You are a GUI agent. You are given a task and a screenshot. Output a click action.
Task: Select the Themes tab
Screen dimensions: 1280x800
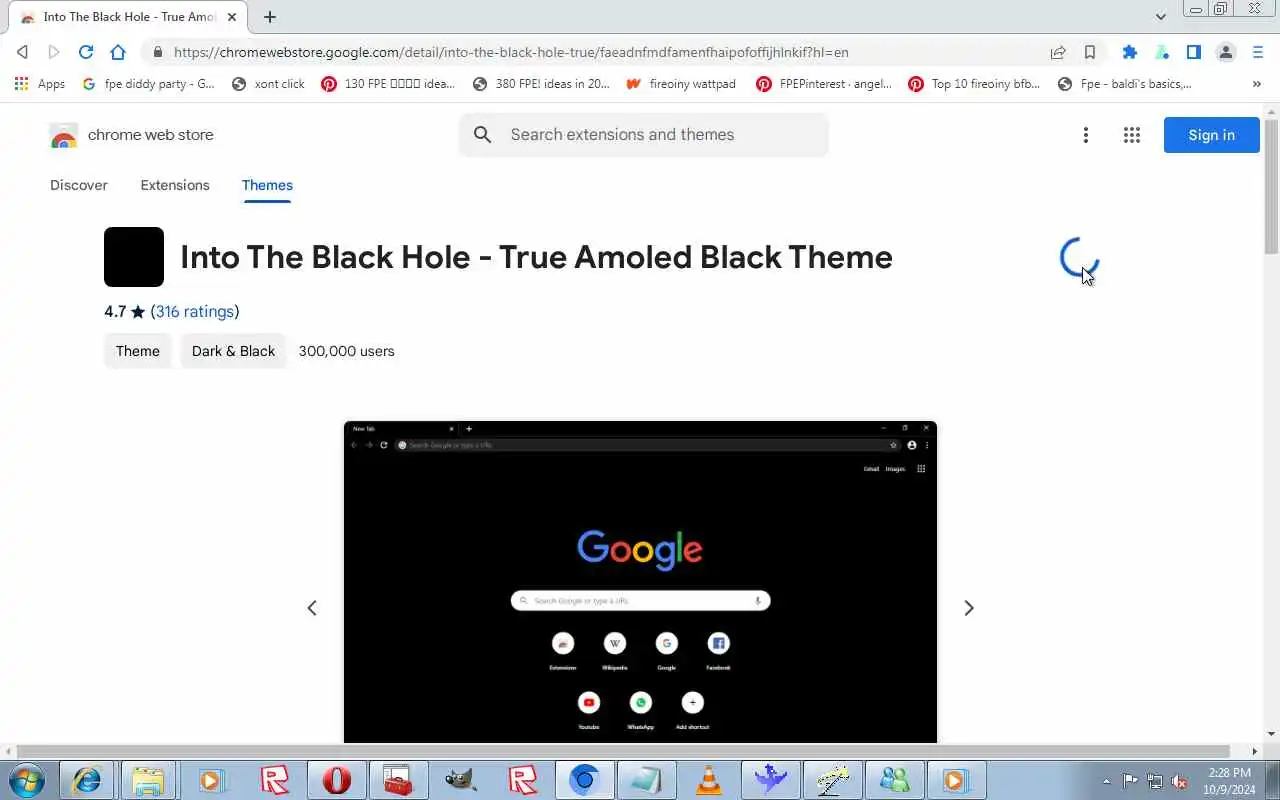point(267,185)
